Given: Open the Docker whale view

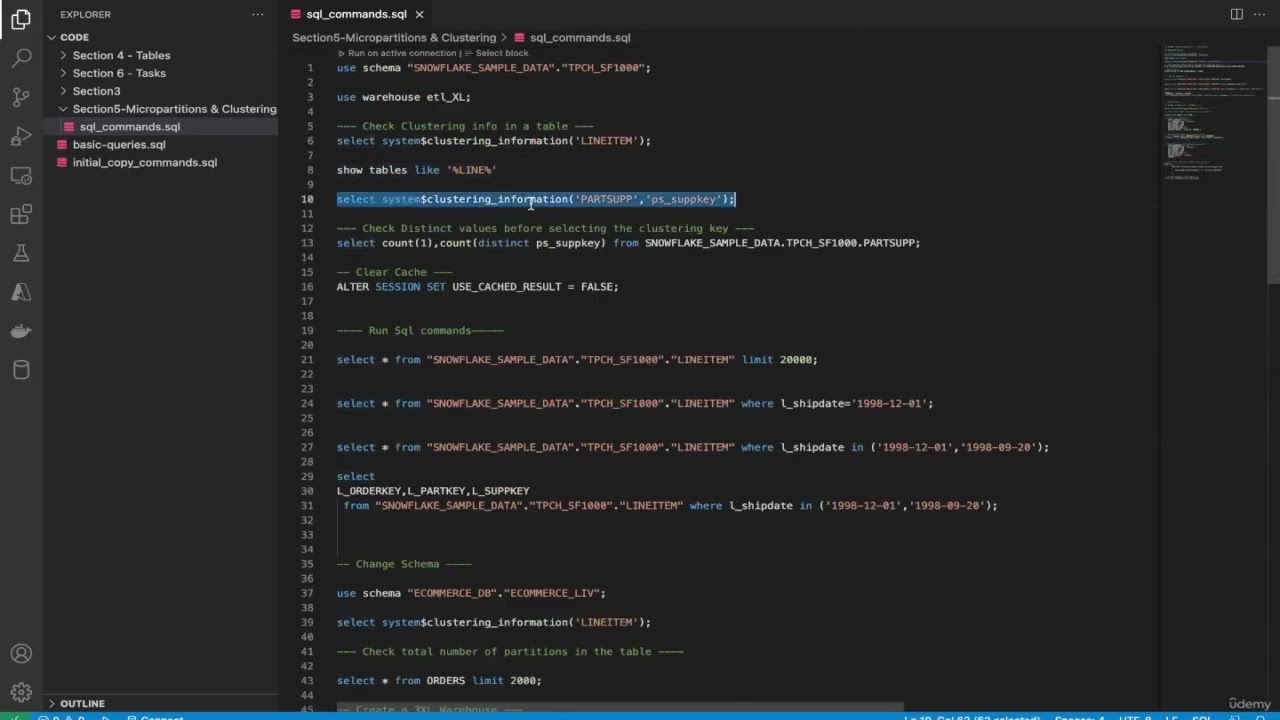Looking at the screenshot, I should 21,331.
